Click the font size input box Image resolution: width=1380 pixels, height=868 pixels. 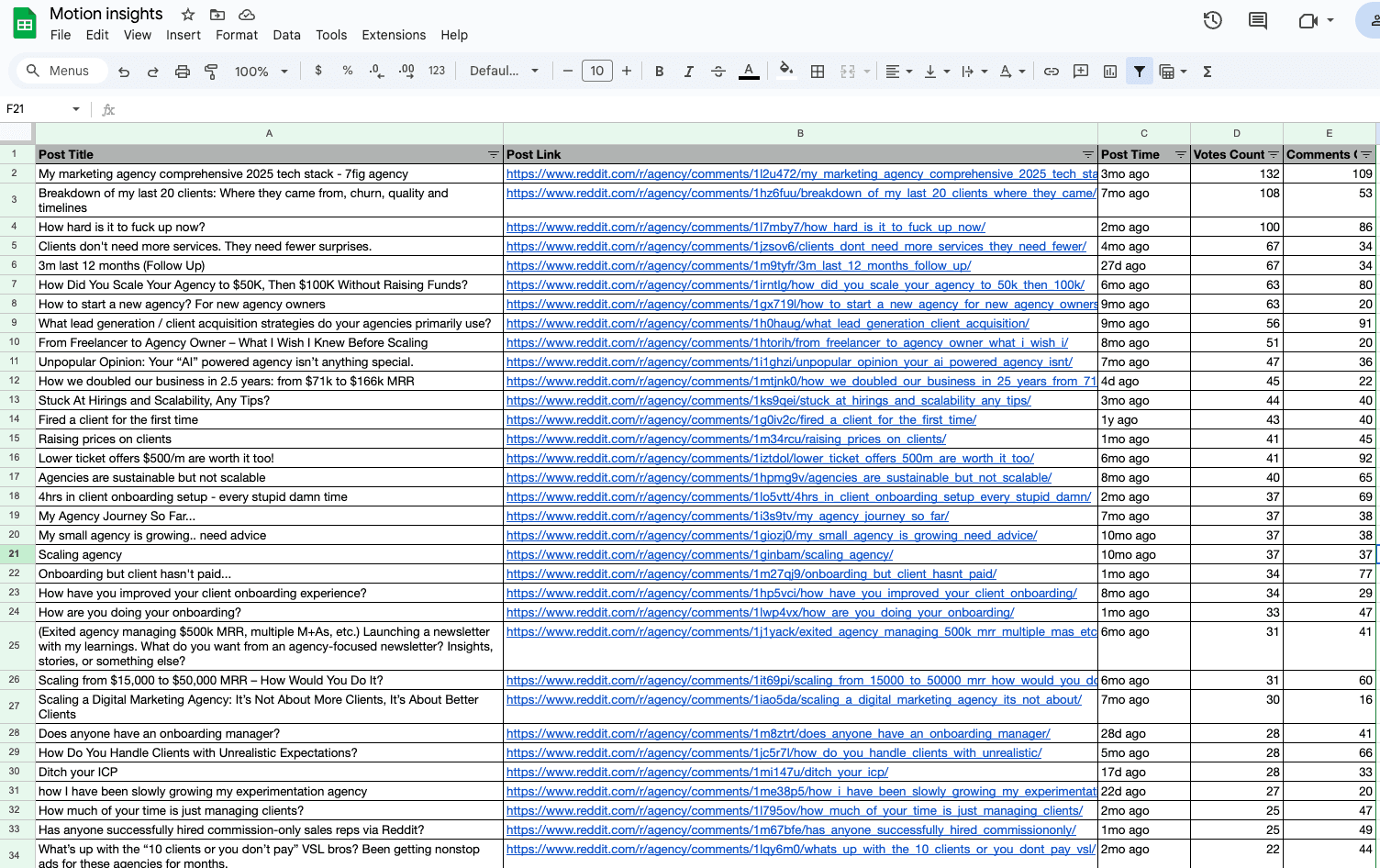pos(596,72)
